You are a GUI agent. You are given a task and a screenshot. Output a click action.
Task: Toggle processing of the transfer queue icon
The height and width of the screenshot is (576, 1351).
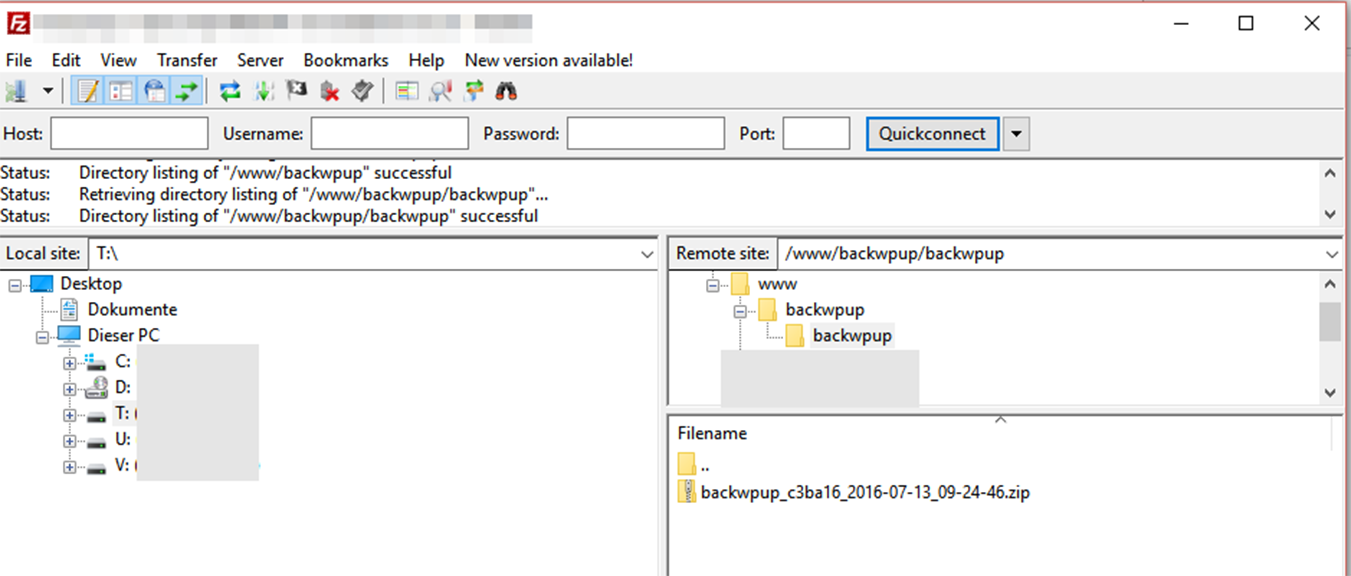point(264,91)
